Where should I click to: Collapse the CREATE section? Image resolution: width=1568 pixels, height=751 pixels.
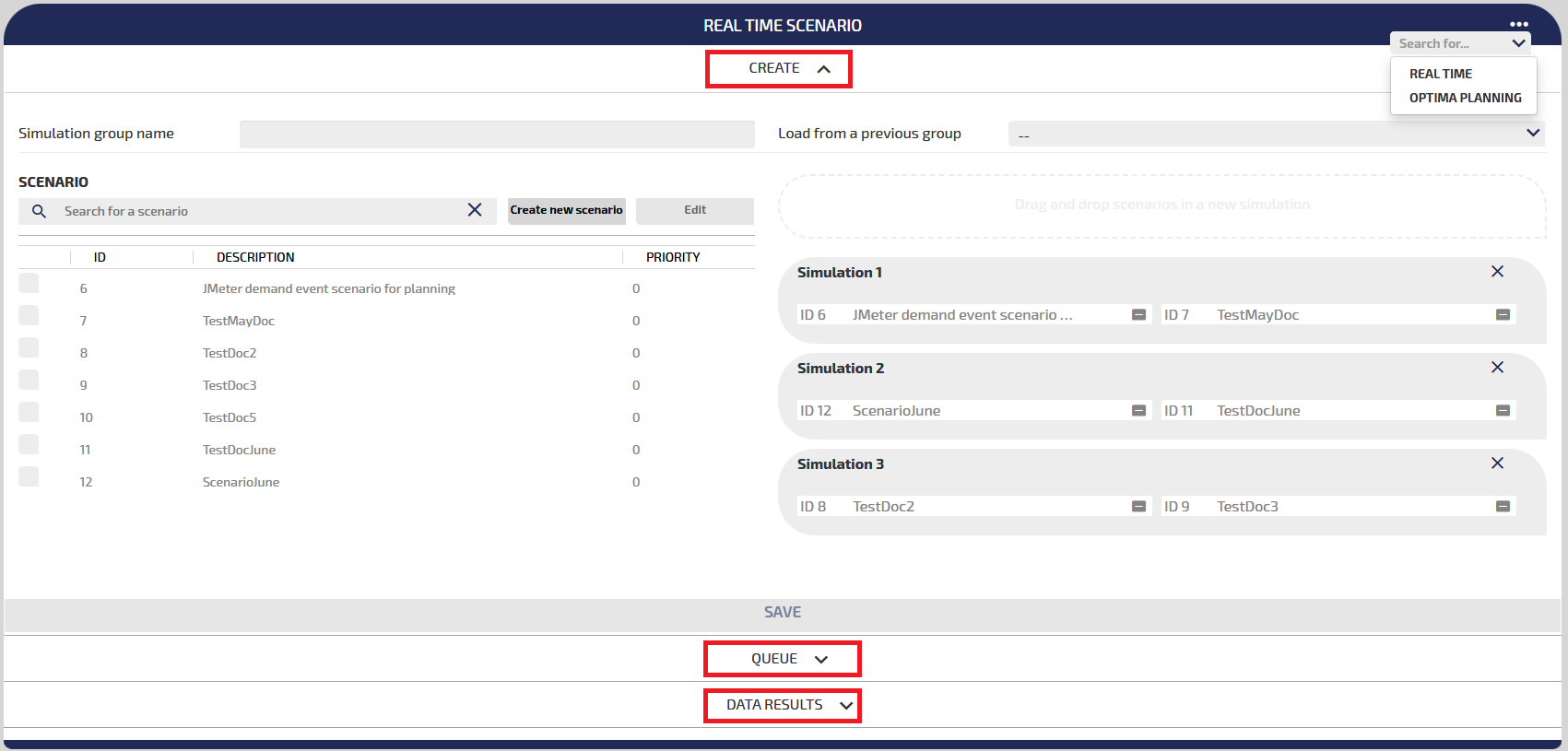tap(779, 69)
